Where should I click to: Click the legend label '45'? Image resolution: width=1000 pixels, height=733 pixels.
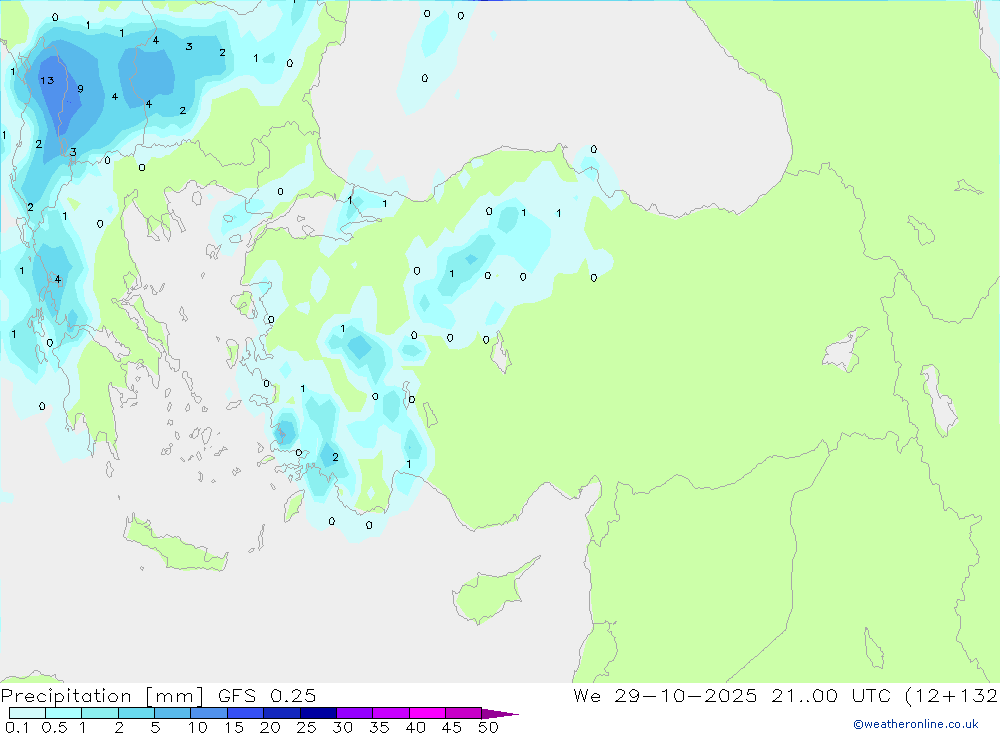[452, 727]
